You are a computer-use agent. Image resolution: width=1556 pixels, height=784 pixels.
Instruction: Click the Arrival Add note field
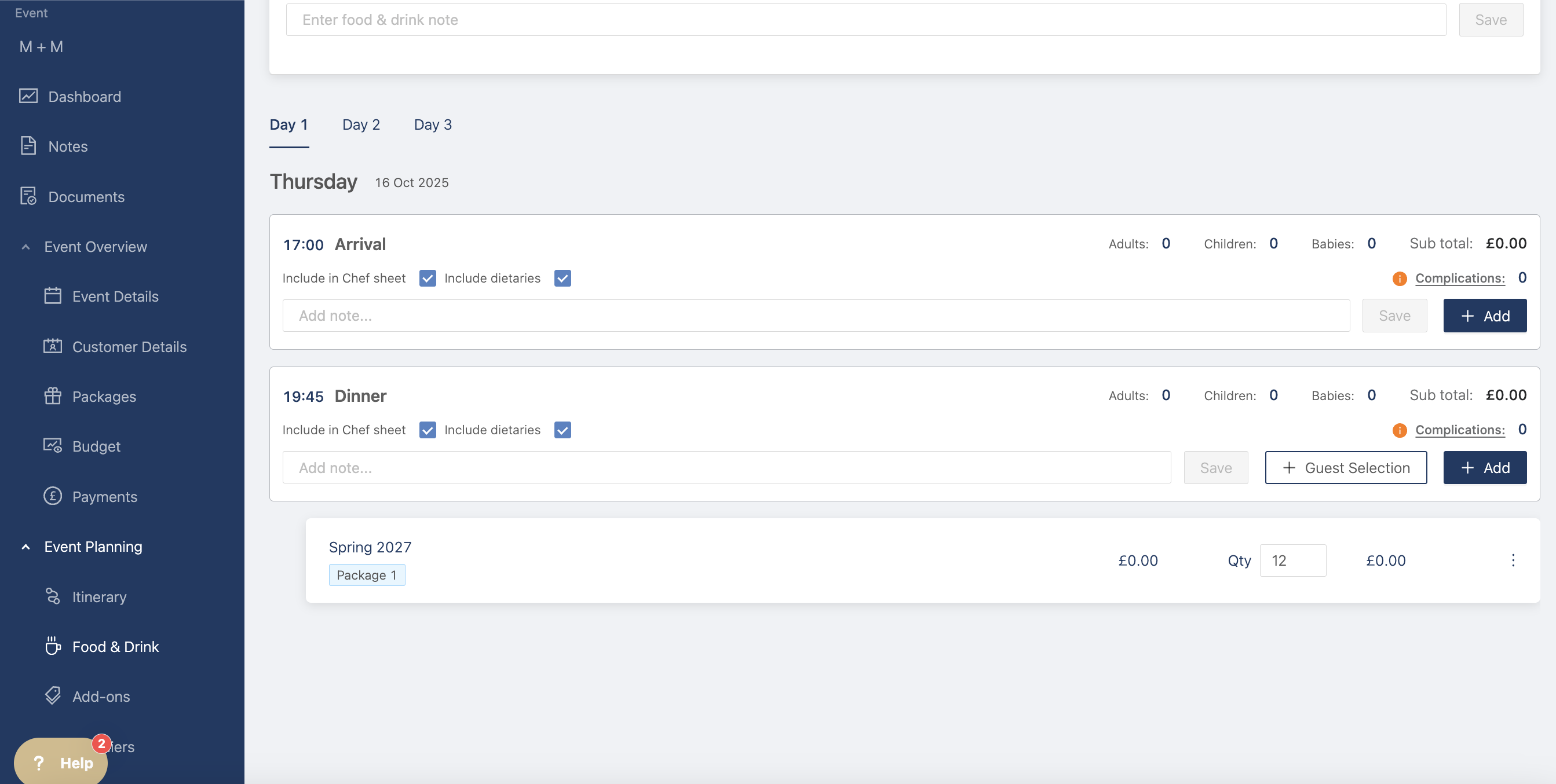pos(816,316)
